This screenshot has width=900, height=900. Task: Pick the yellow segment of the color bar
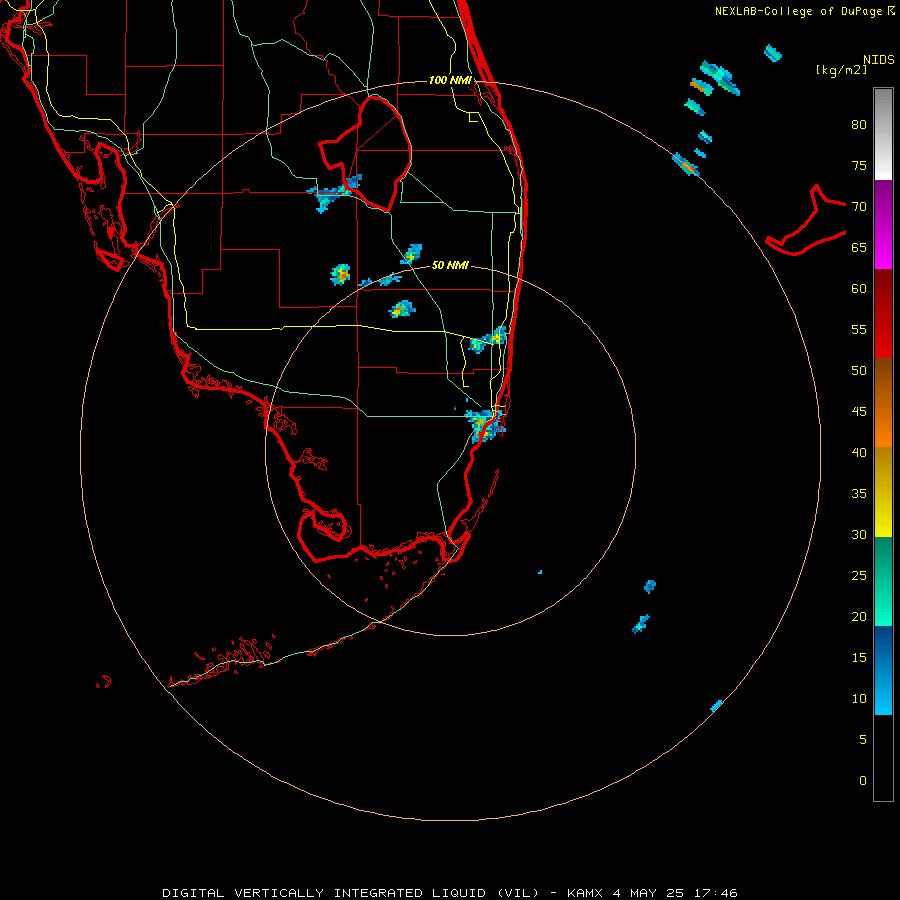tap(883, 492)
